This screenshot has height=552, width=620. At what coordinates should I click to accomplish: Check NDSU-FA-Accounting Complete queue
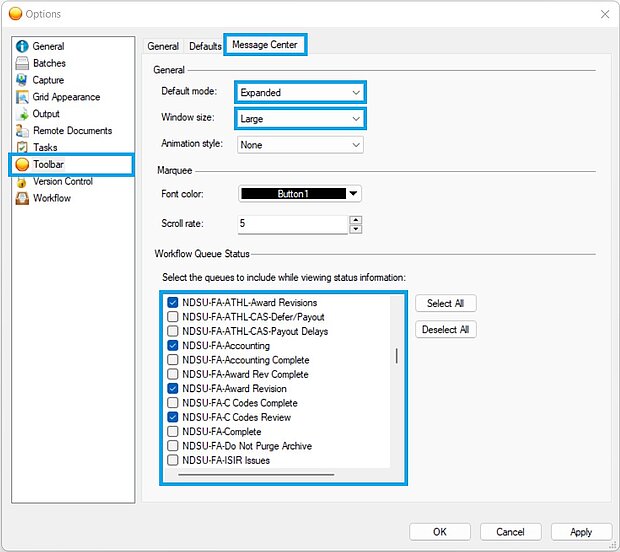pyautogui.click(x=172, y=360)
